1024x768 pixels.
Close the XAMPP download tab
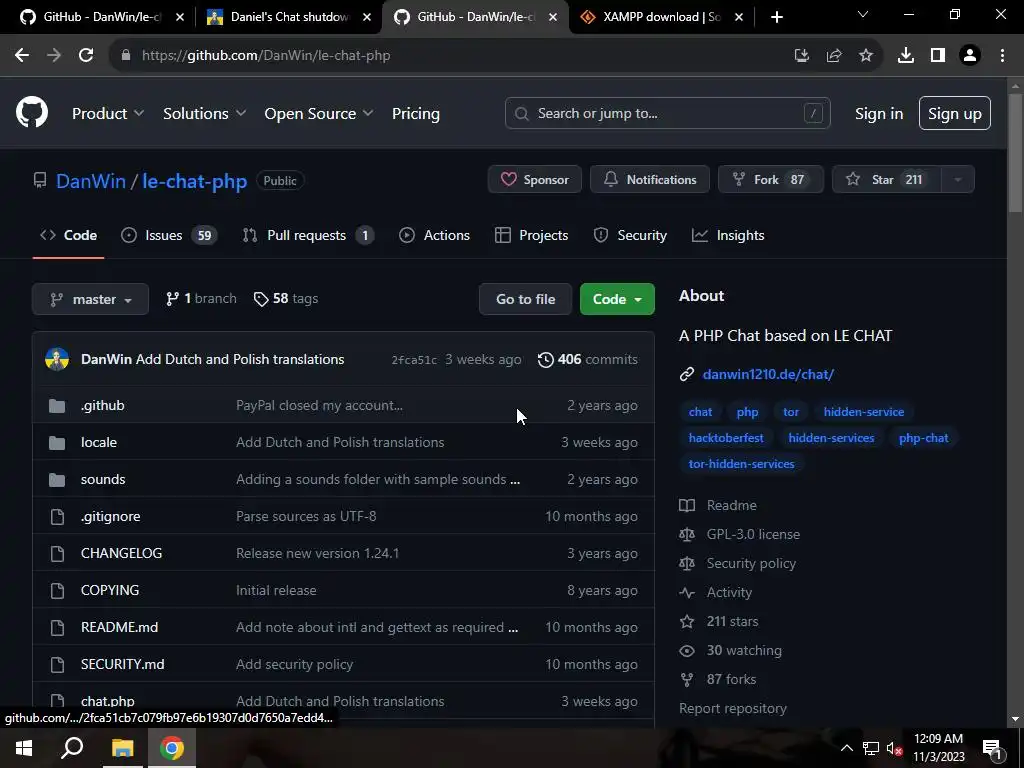coord(739,17)
